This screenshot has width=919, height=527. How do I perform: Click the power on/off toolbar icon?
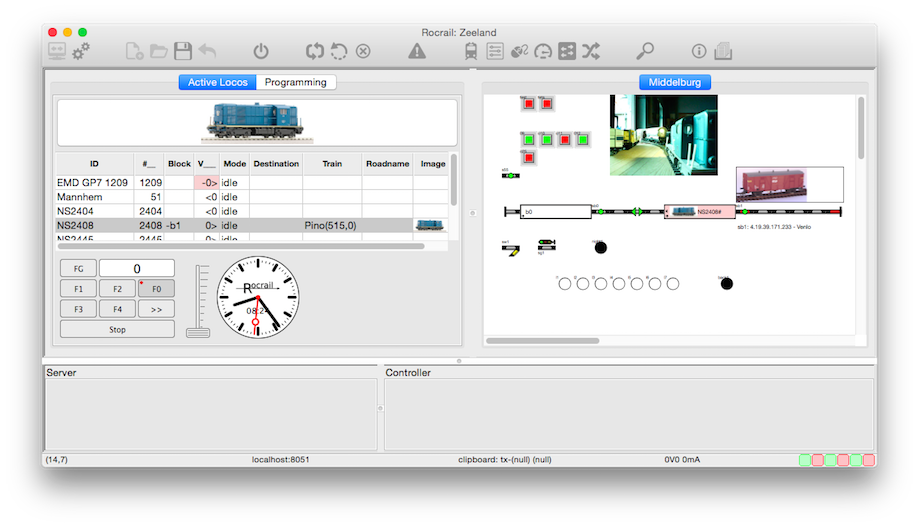261,51
